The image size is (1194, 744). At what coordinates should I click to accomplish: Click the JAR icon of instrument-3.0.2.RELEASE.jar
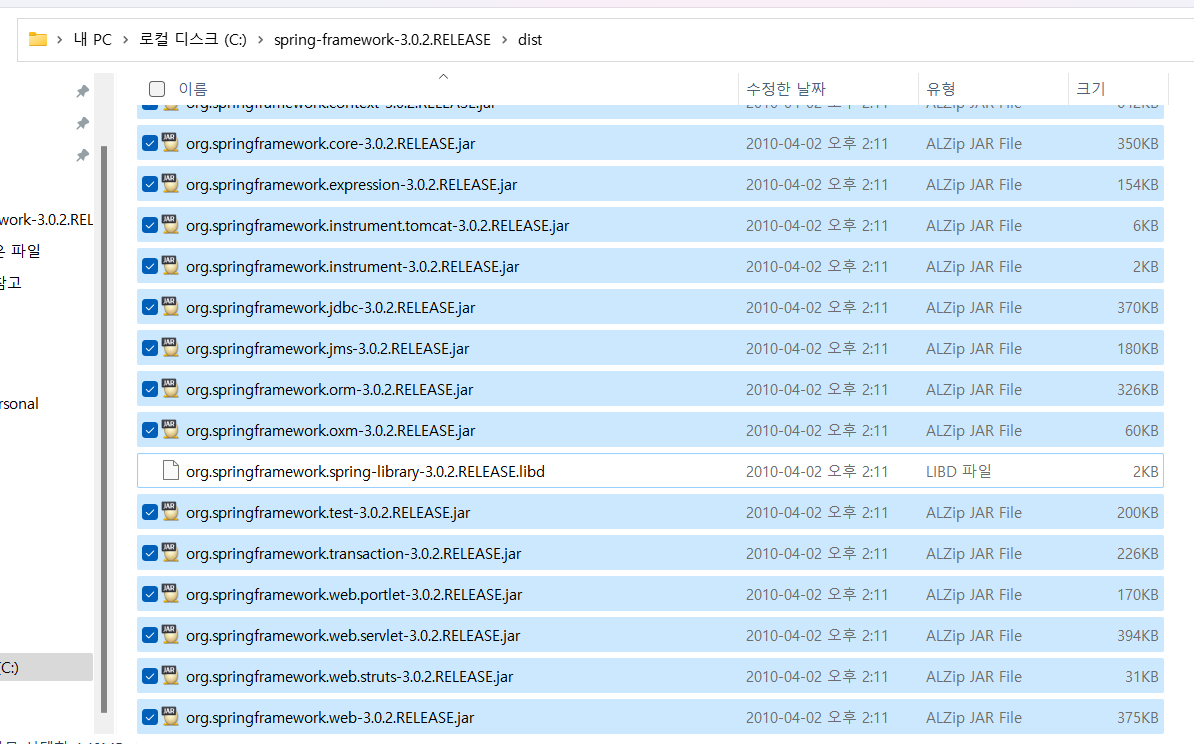[x=171, y=267]
